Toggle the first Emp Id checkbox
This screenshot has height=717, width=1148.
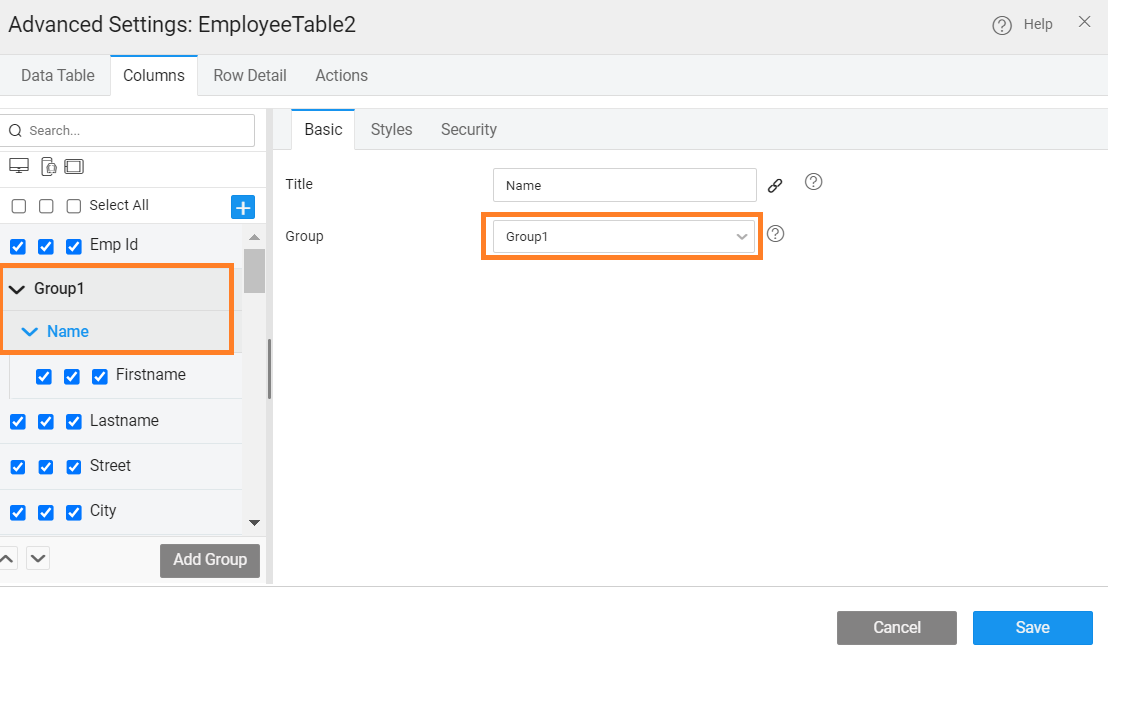(x=18, y=246)
